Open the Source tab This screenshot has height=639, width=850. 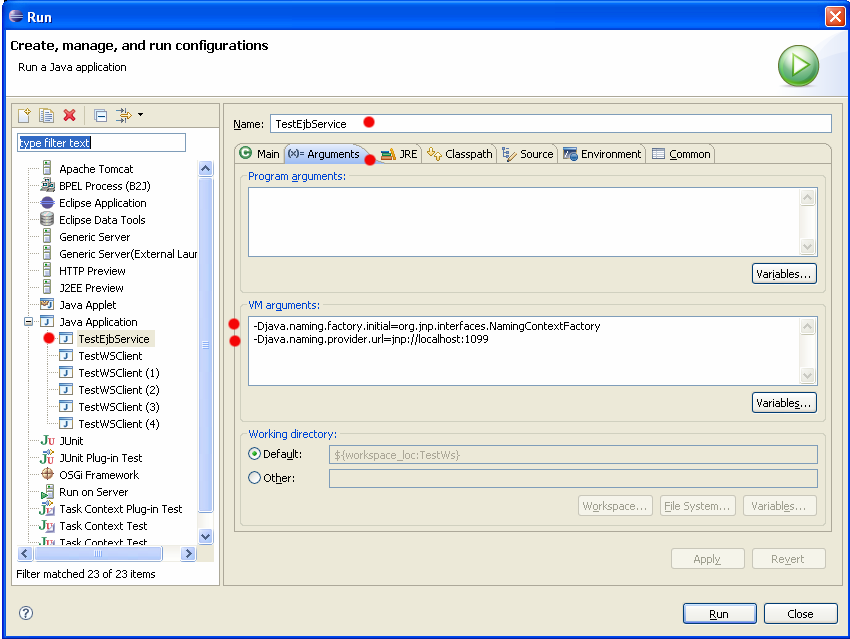coord(527,154)
